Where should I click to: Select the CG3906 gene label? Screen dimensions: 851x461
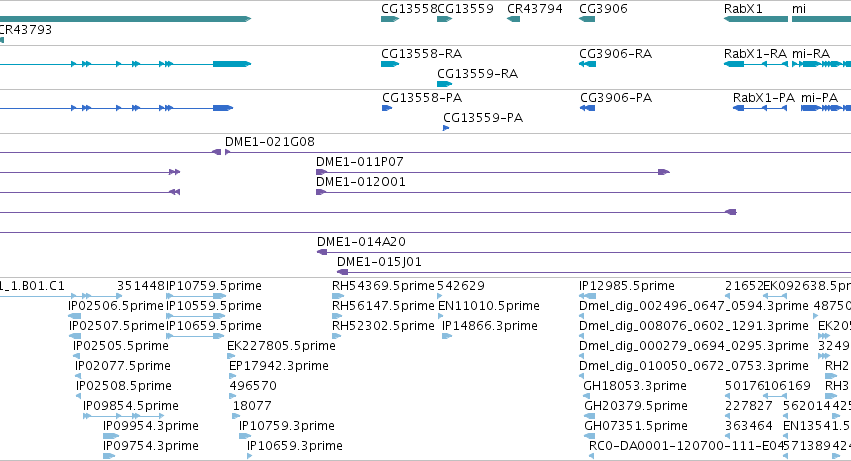coord(603,9)
